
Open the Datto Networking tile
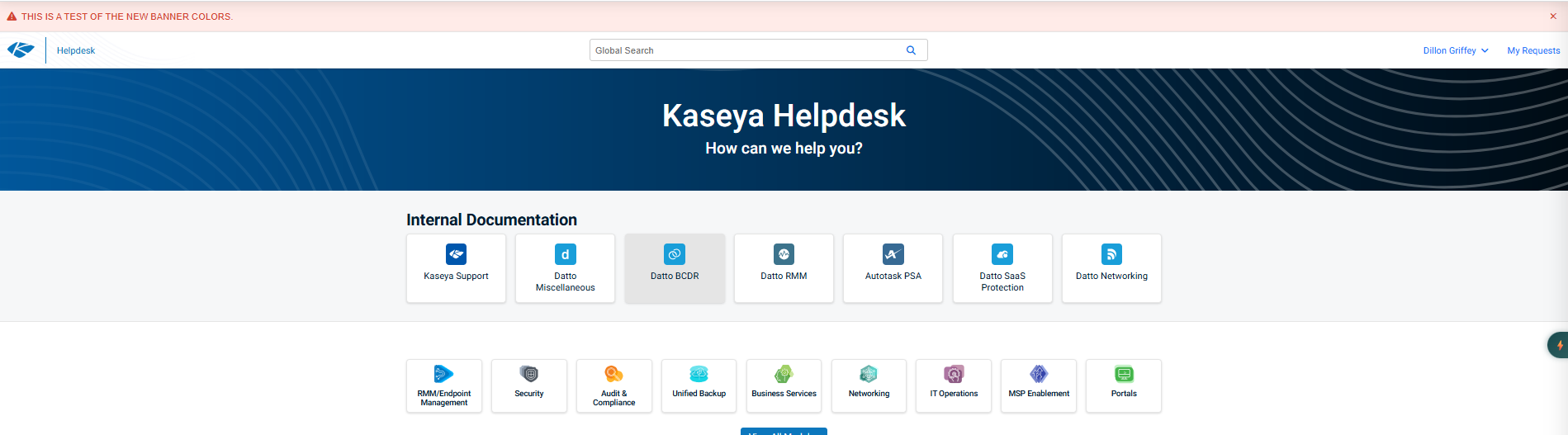click(x=1111, y=268)
